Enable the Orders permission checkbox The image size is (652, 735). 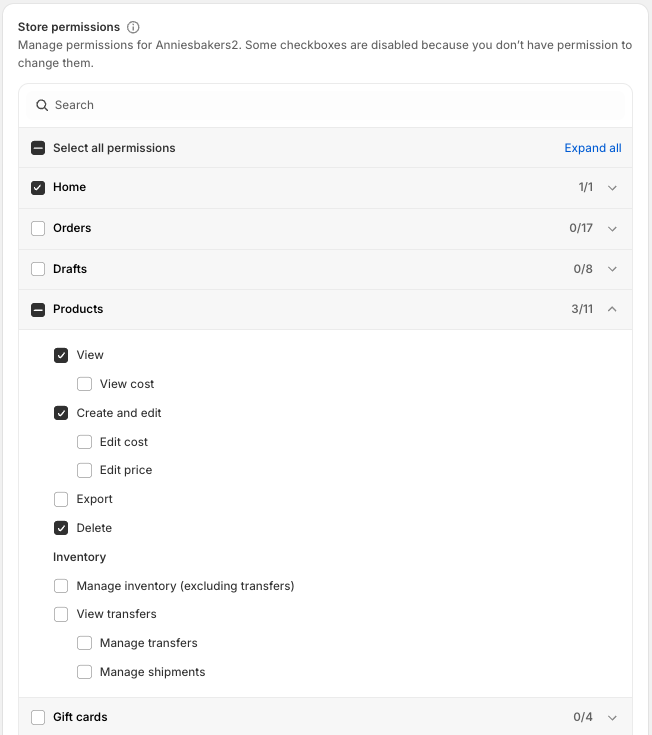[x=38, y=228]
